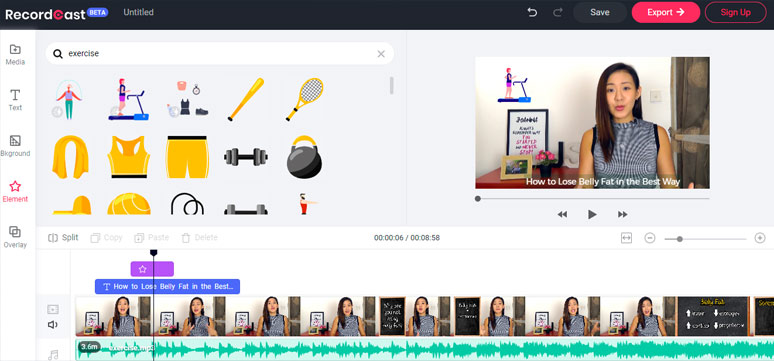
Task: Open the Text panel
Action: coord(15,100)
